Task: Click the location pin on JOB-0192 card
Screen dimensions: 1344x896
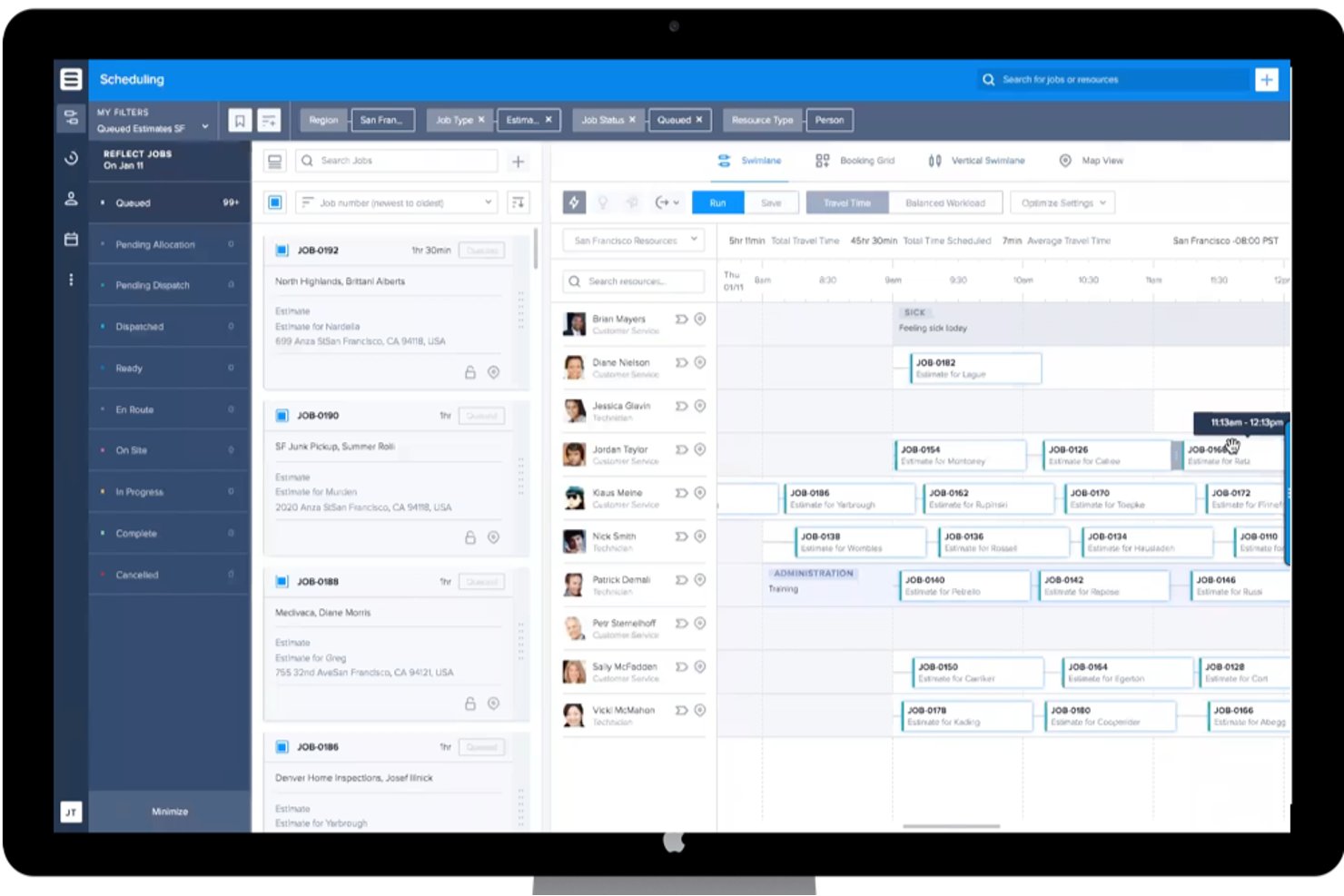Action: pyautogui.click(x=493, y=372)
